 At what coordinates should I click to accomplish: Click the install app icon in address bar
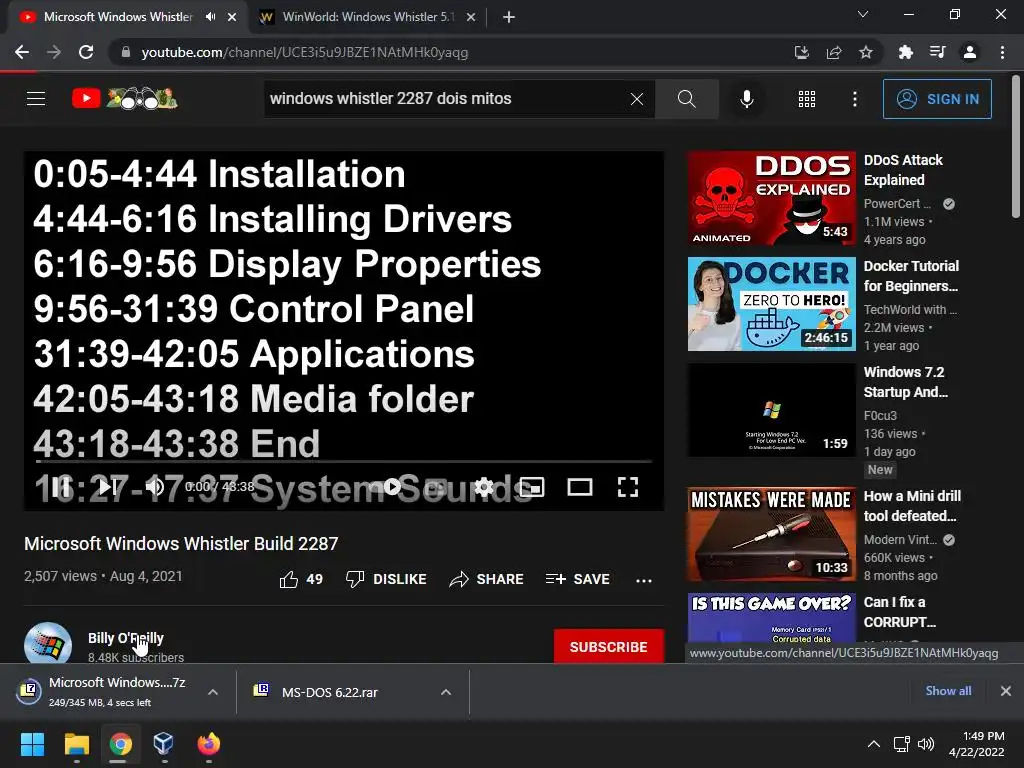[801, 52]
